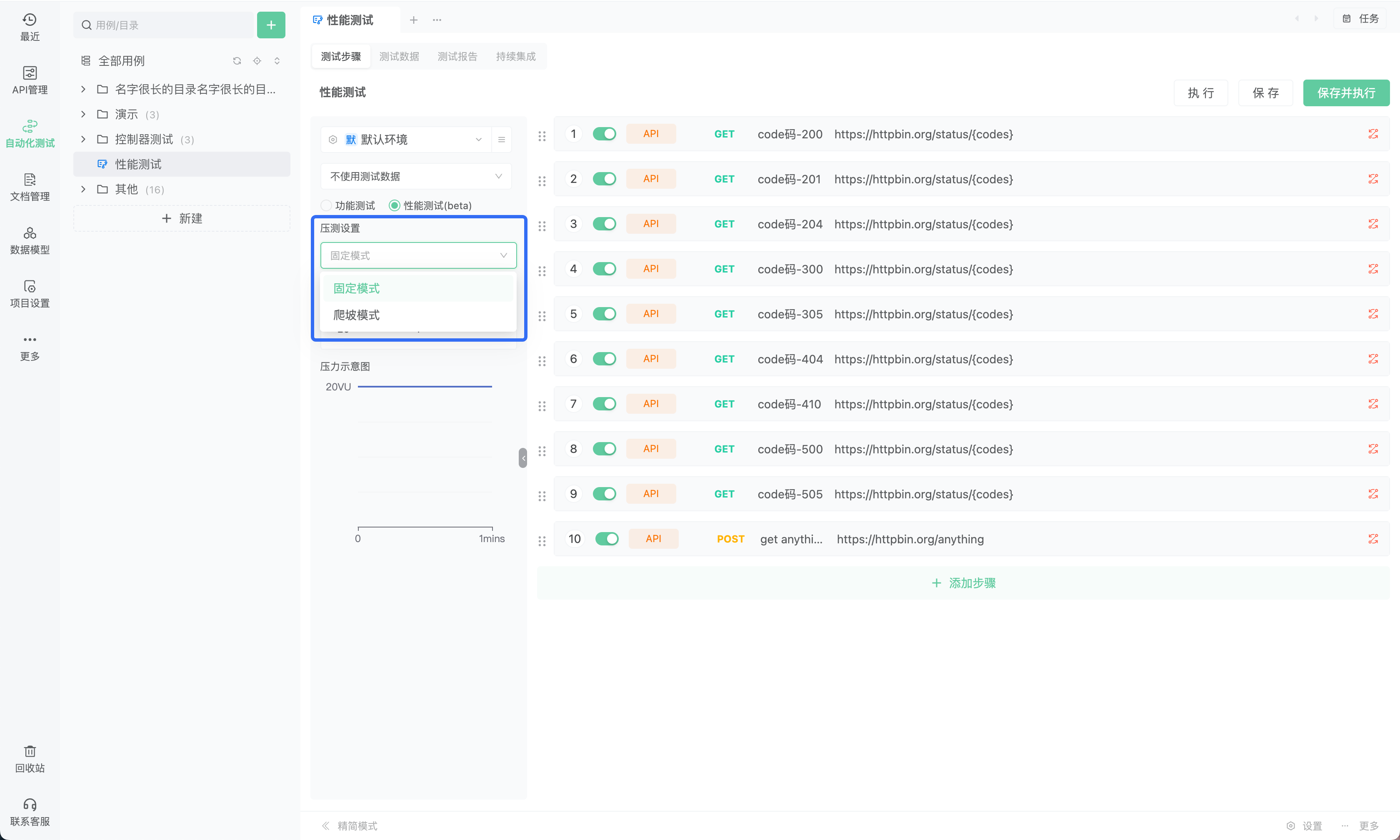Screen dimensions: 1400x840
Task: Click the unlink icon for code码-200 step
Action: [1373, 134]
